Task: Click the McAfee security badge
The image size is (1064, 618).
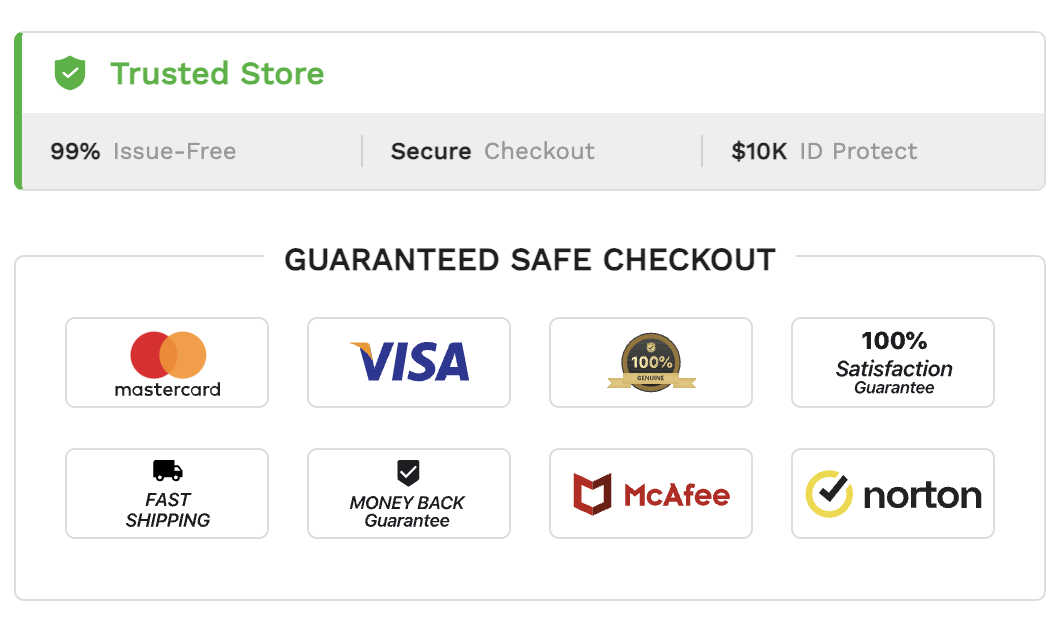Action: [651, 494]
